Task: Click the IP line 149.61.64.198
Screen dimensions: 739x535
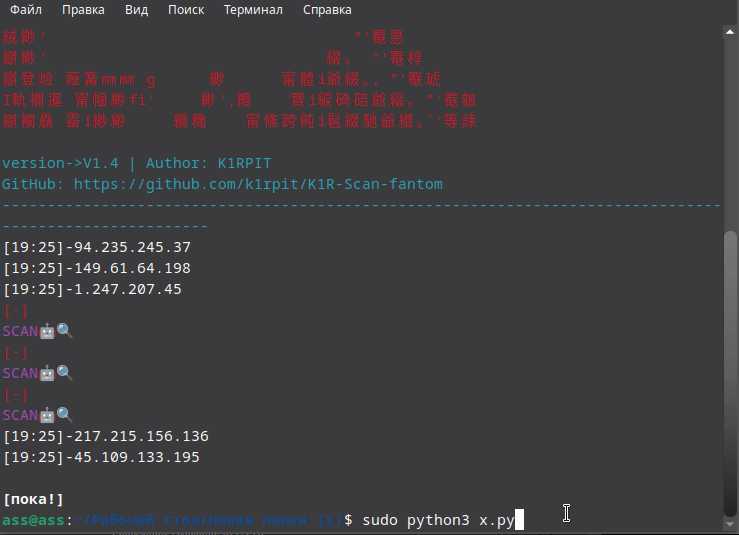Action: coord(97,268)
